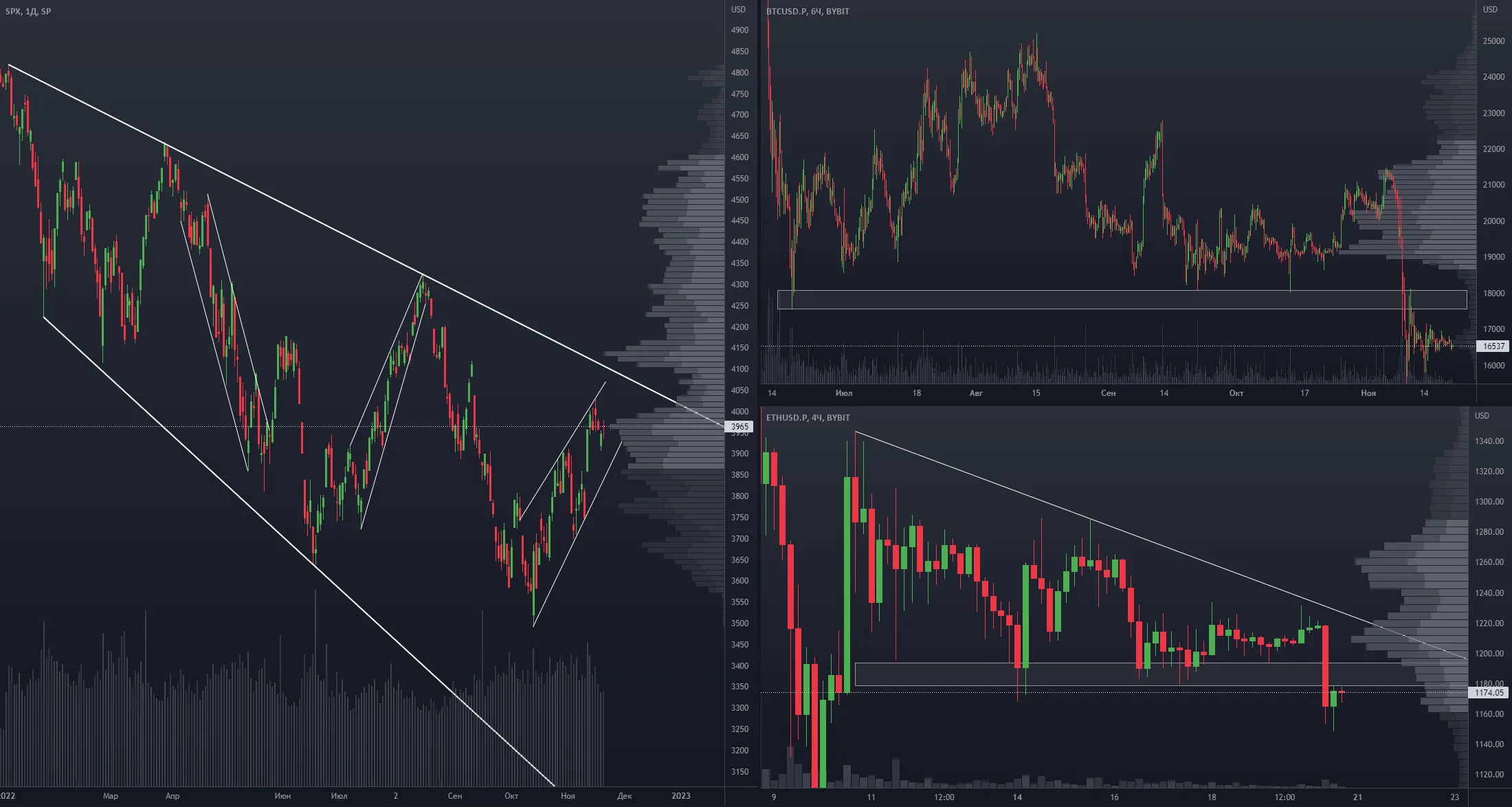Click the Апр label on SPX time axis
The height and width of the screenshot is (807, 1512).
click(173, 796)
